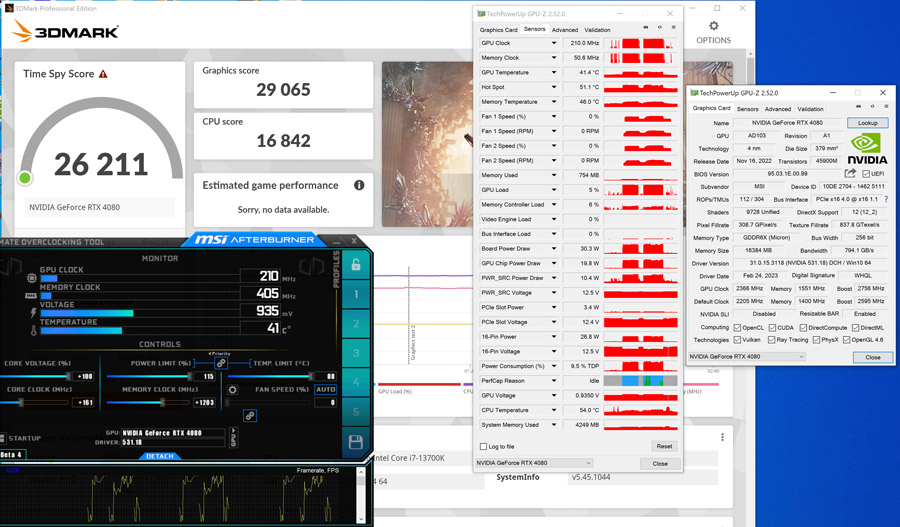Viewport: 900px width, 527px height.
Task: Toggle PhysX checkbox
Action: click(x=816, y=340)
